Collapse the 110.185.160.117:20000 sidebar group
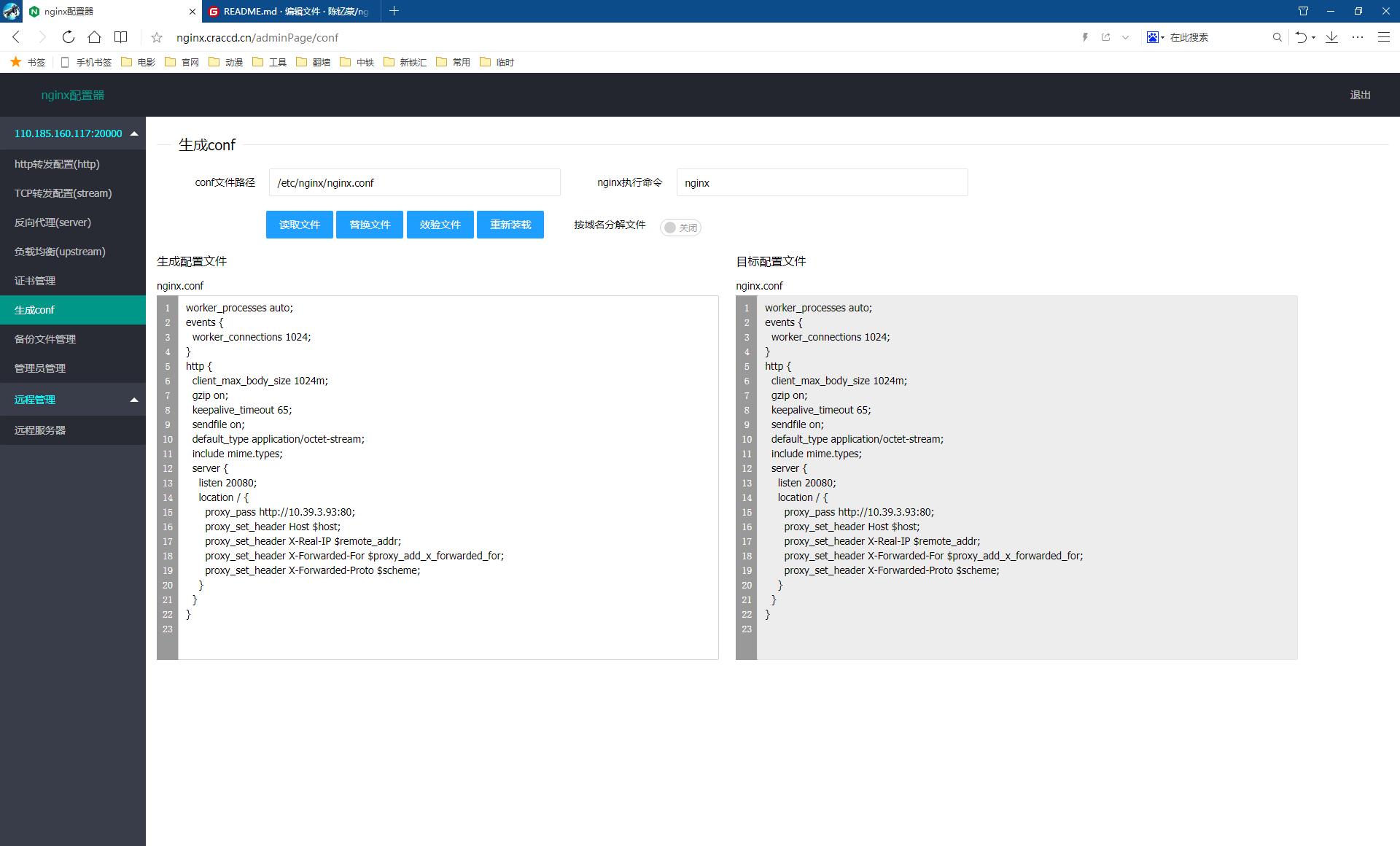 [73, 133]
